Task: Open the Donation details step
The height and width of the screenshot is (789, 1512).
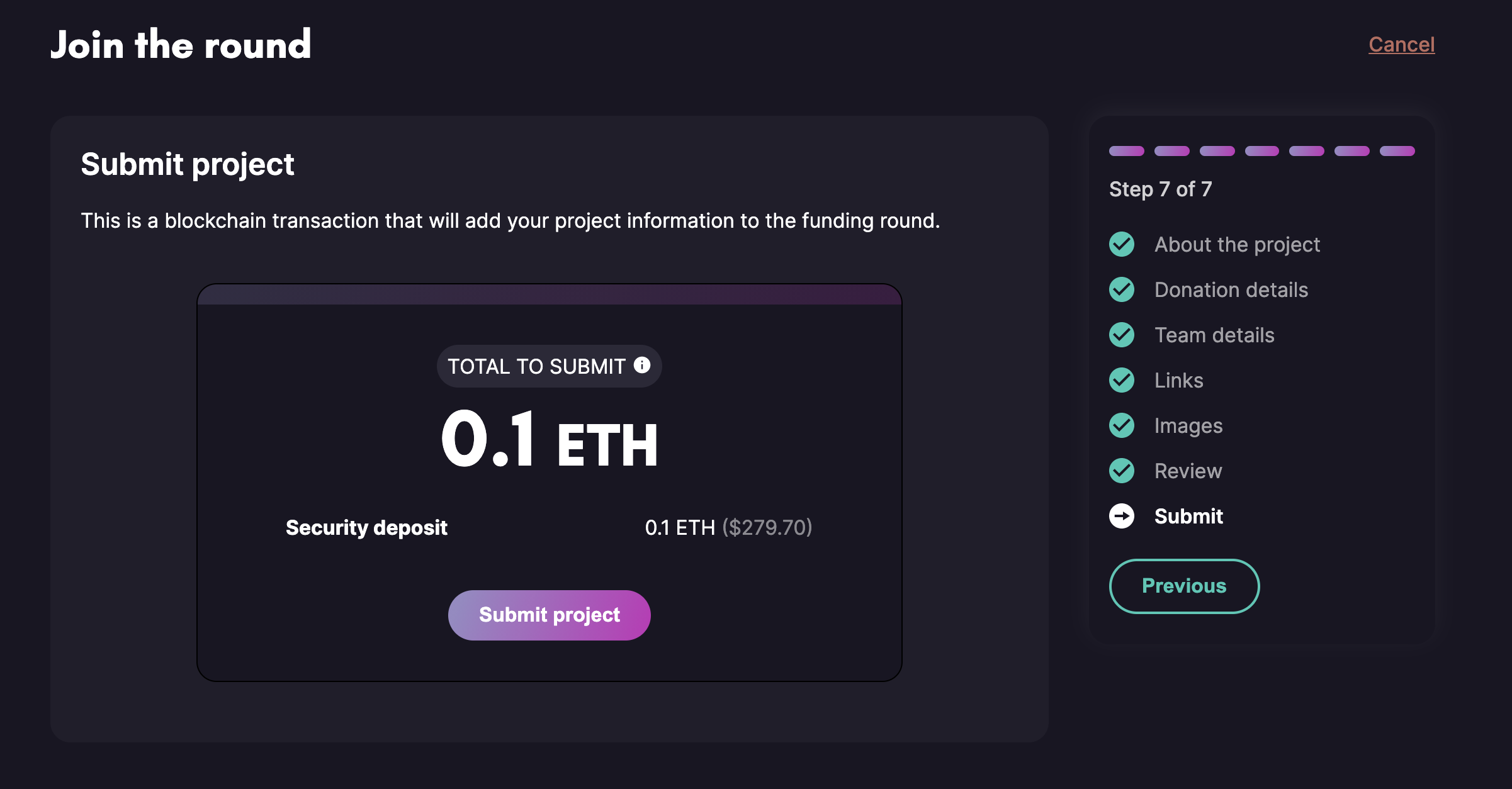Action: (x=1231, y=289)
